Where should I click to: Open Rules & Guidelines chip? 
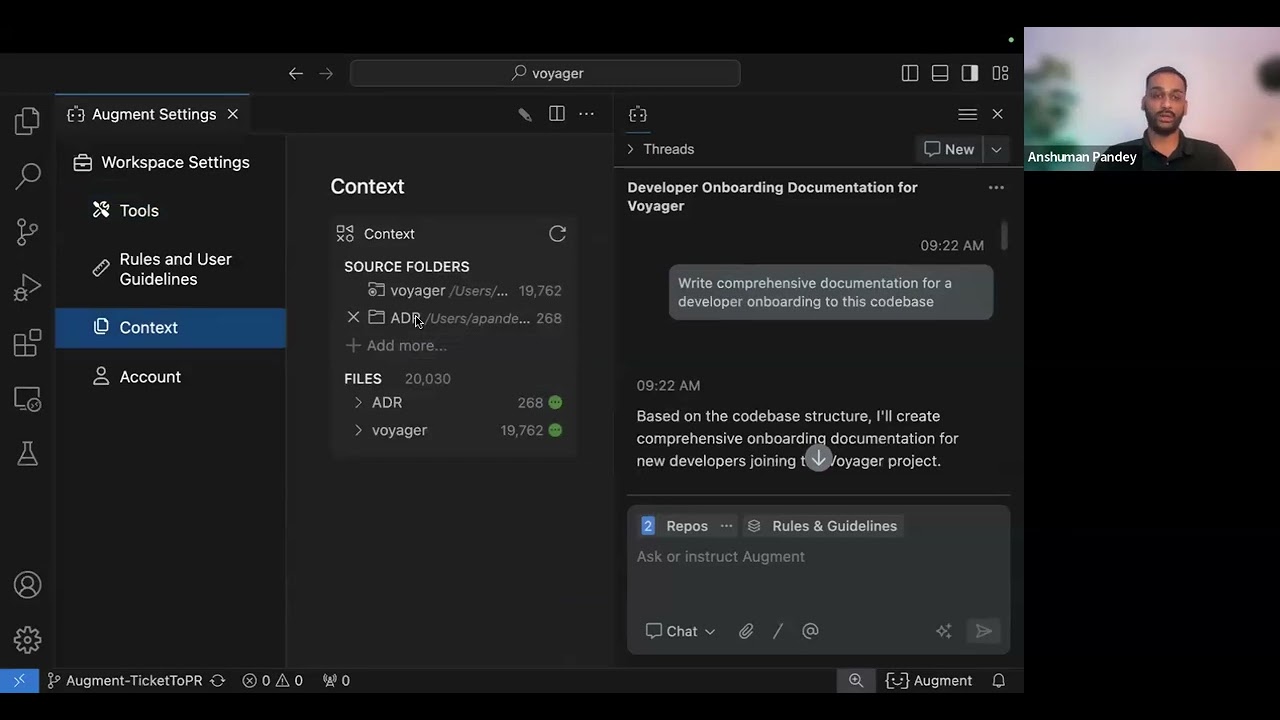(x=823, y=526)
